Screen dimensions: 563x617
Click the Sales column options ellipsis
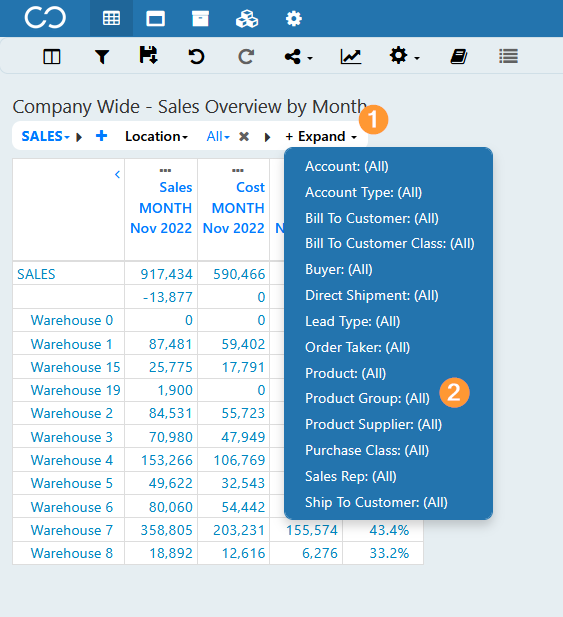point(165,170)
